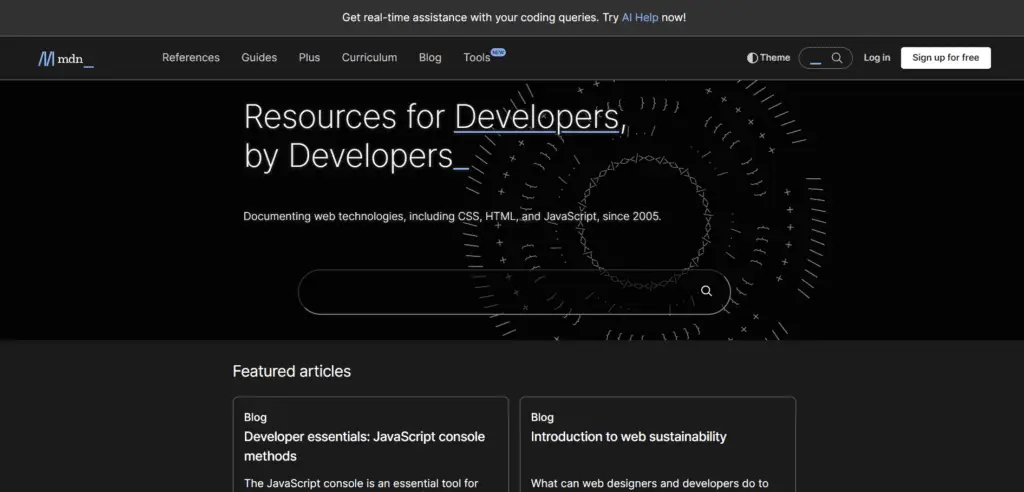Click the magnifier icon in header search
The height and width of the screenshot is (492, 1024).
click(x=837, y=58)
